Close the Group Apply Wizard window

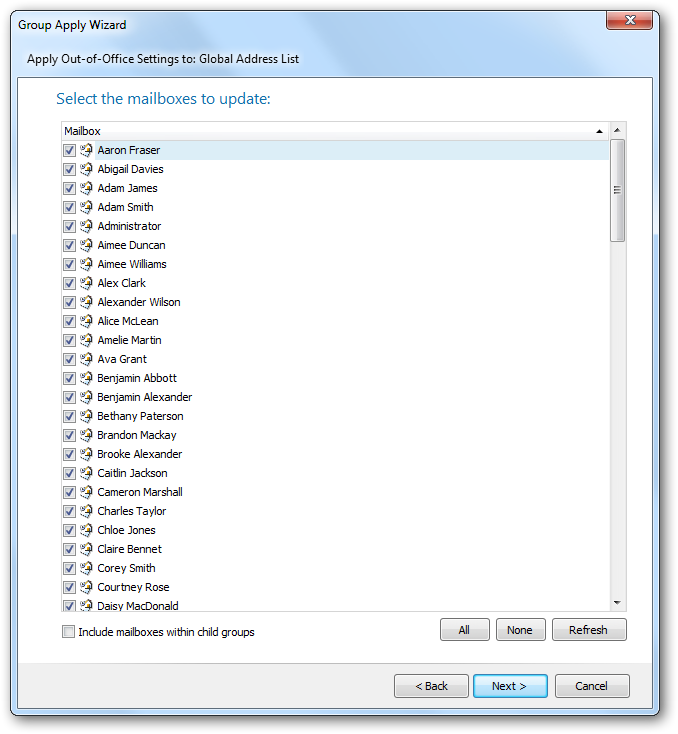(629, 20)
